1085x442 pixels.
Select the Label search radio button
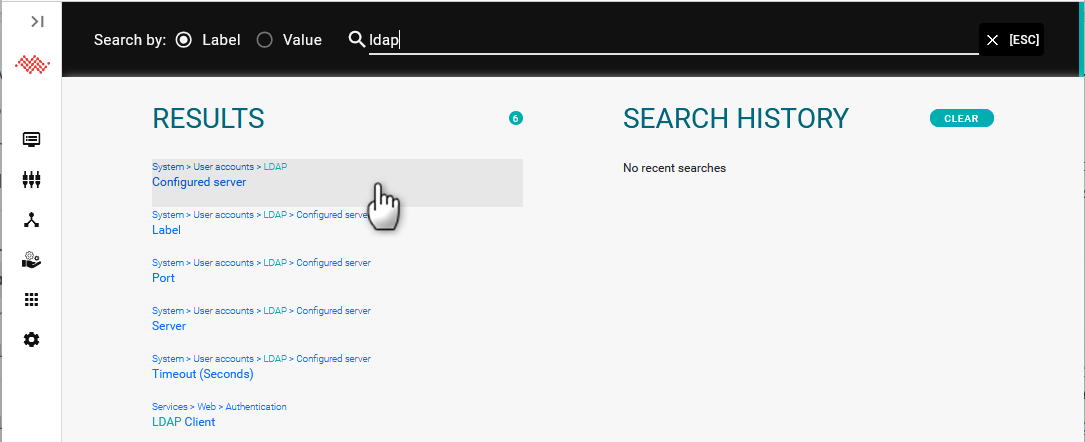click(183, 40)
